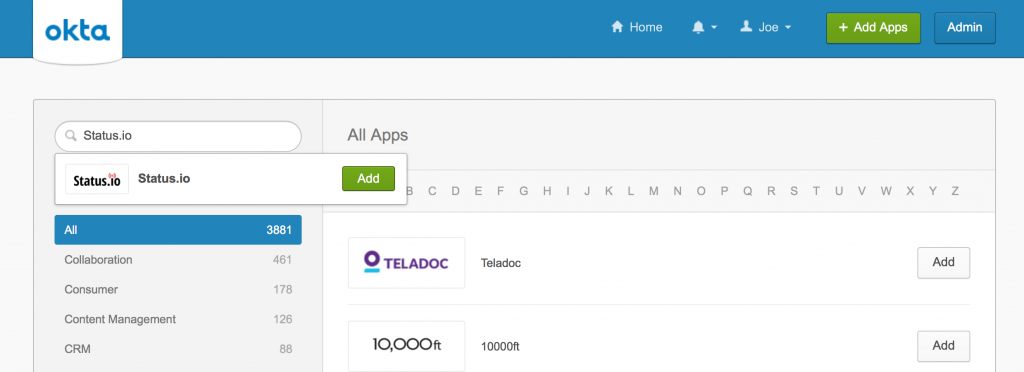
Task: Open the Content Management category
Action: [x=178, y=319]
